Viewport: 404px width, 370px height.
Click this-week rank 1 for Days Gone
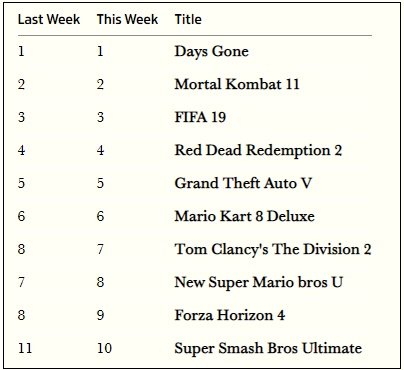coord(100,51)
